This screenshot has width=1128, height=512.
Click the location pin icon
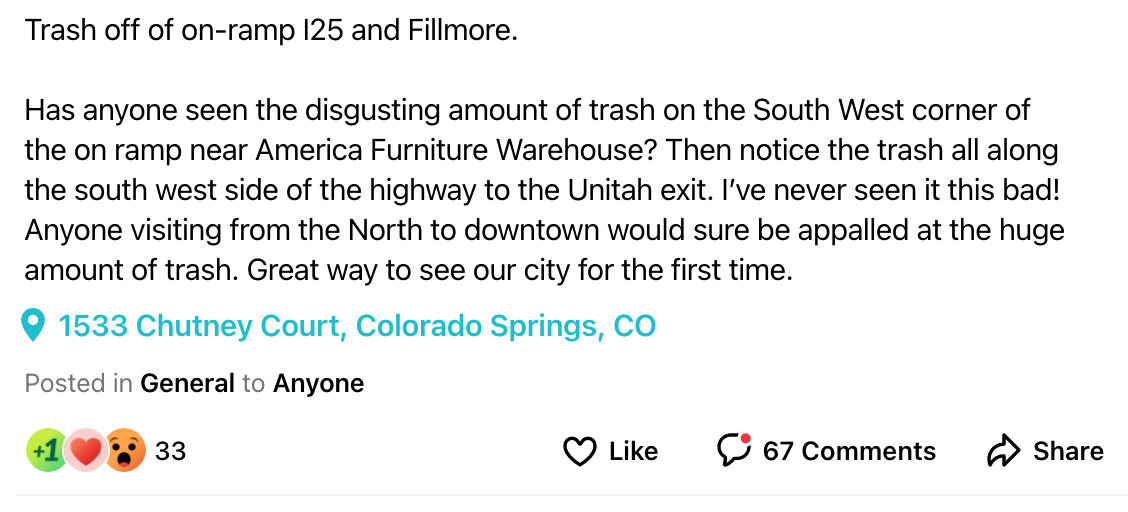(35, 325)
